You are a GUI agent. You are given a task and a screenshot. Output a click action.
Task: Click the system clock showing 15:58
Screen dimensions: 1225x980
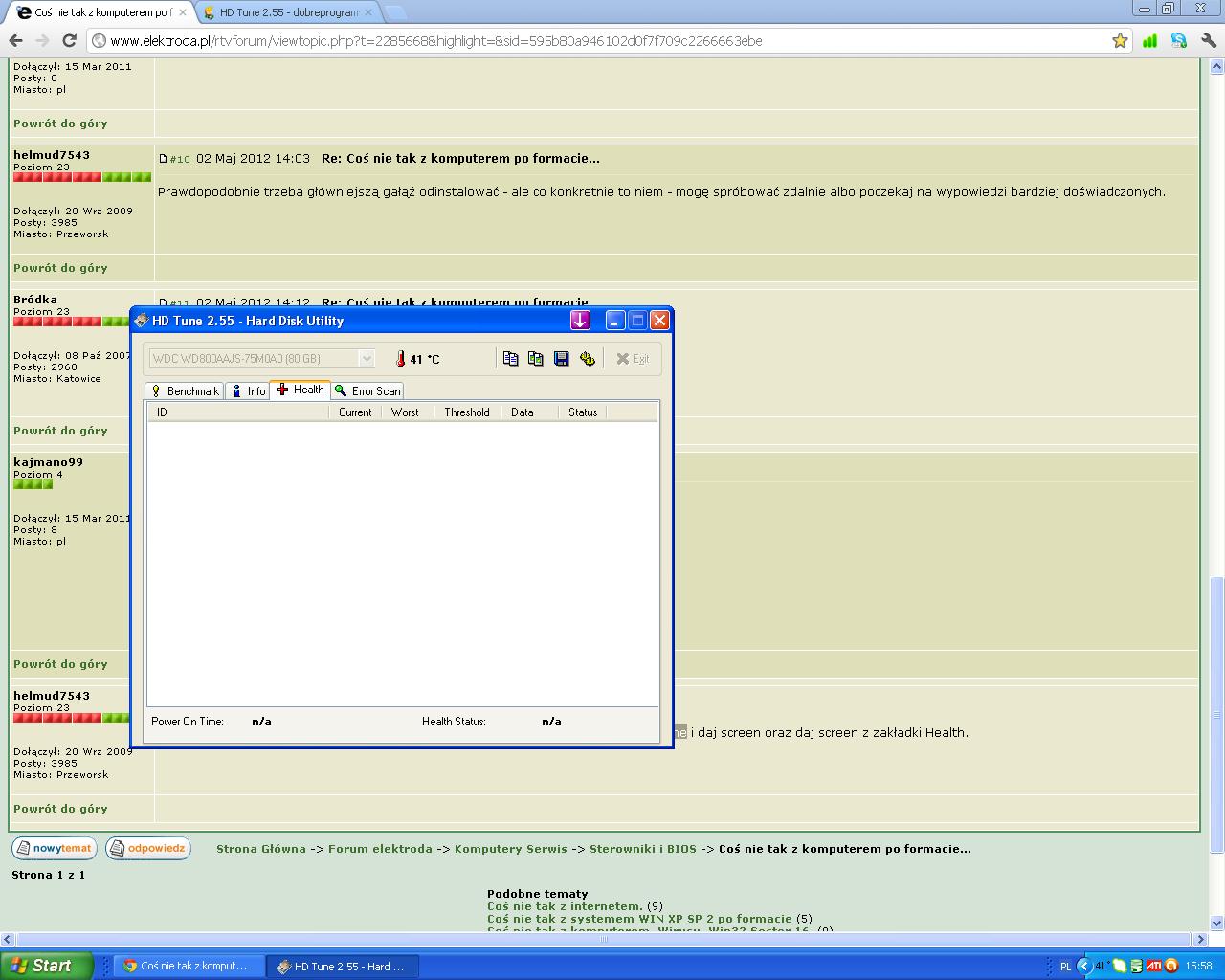click(1198, 967)
